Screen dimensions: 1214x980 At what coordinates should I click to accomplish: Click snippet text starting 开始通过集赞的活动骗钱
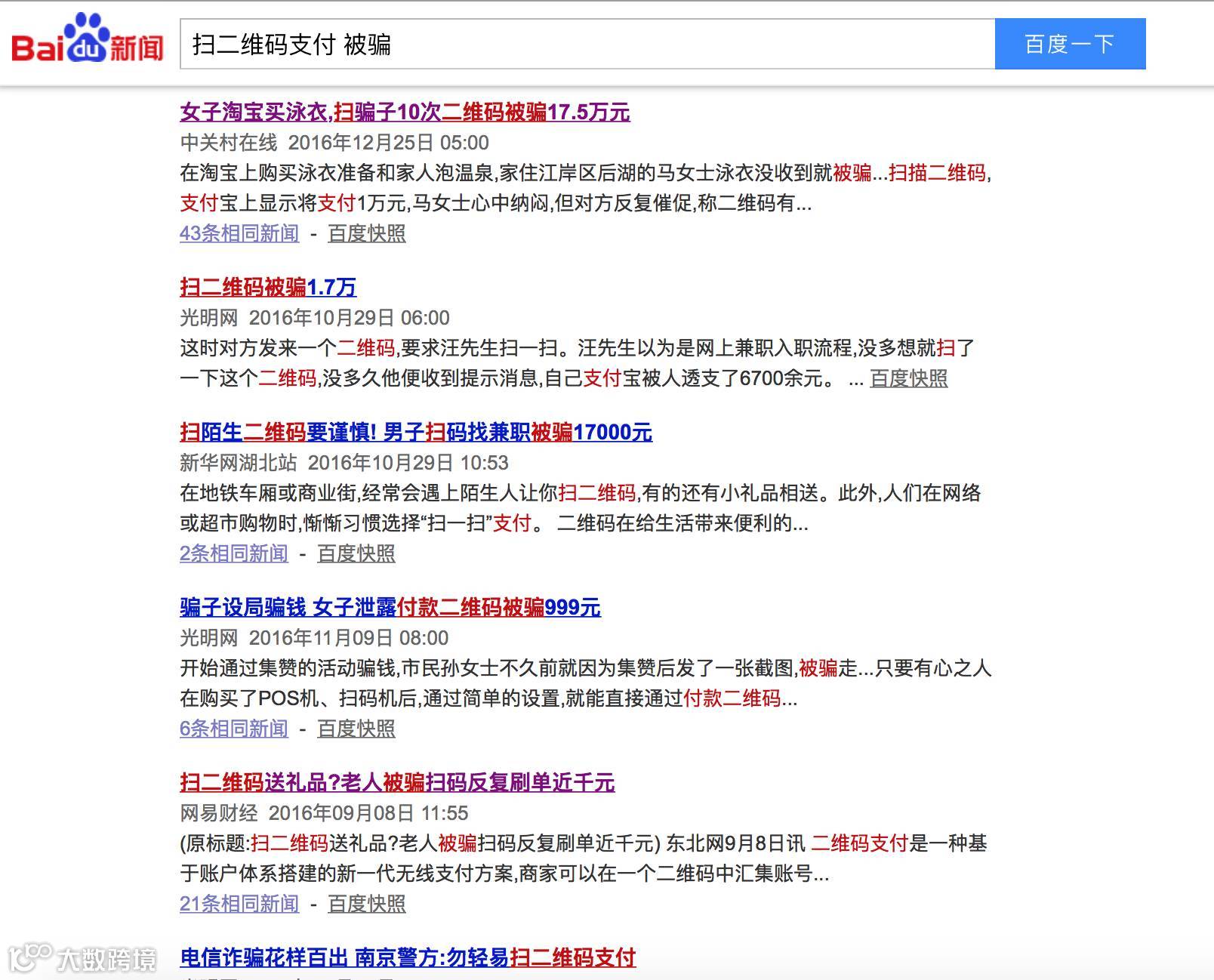(x=586, y=683)
